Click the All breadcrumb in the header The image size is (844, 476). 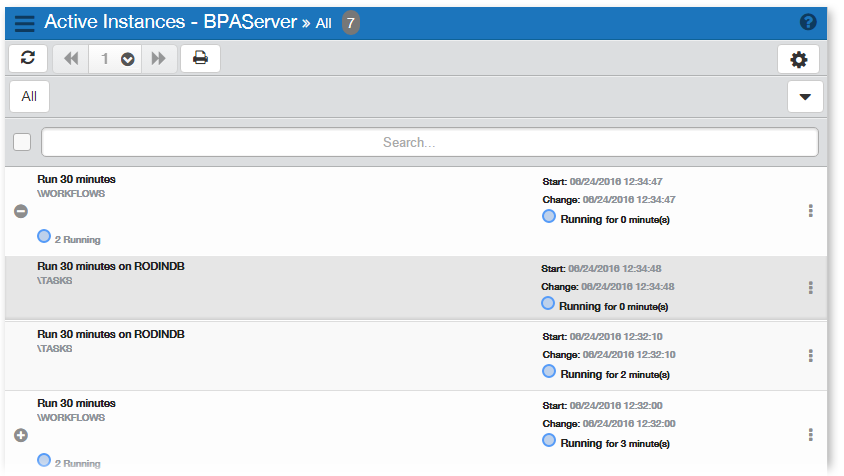323,23
